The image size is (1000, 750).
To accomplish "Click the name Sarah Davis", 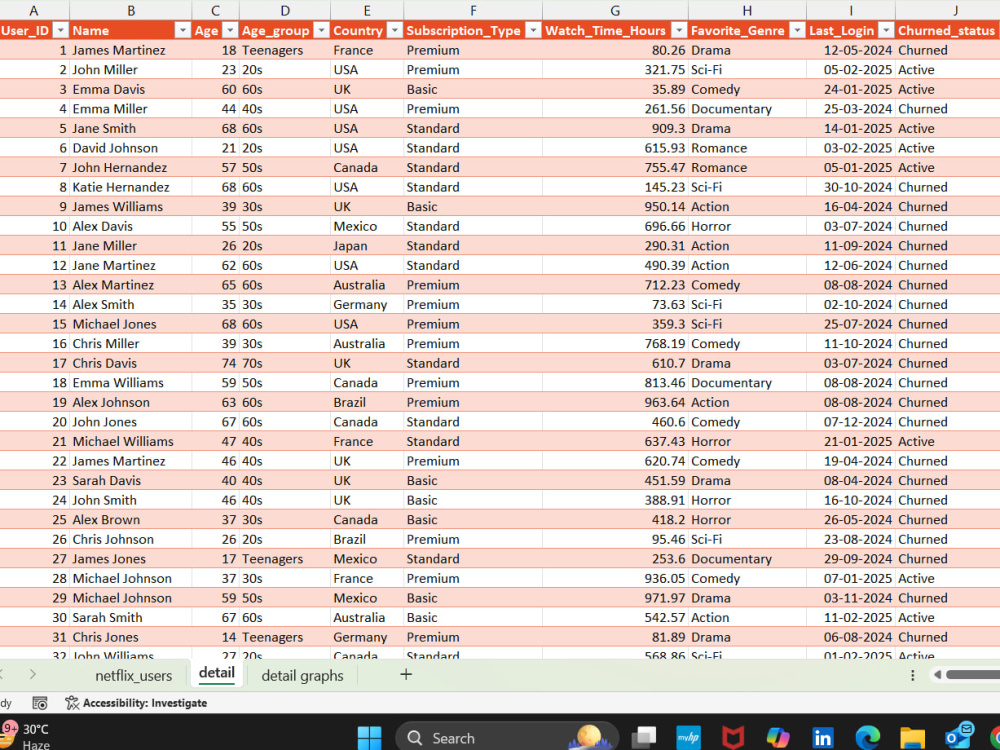I will [x=131, y=480].
